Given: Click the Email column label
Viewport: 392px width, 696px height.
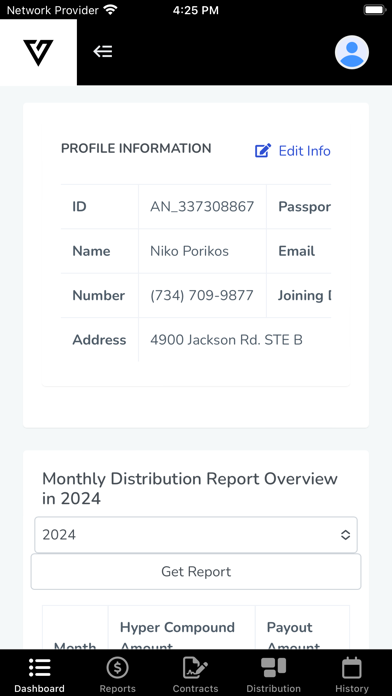Looking at the screenshot, I should point(297,251).
